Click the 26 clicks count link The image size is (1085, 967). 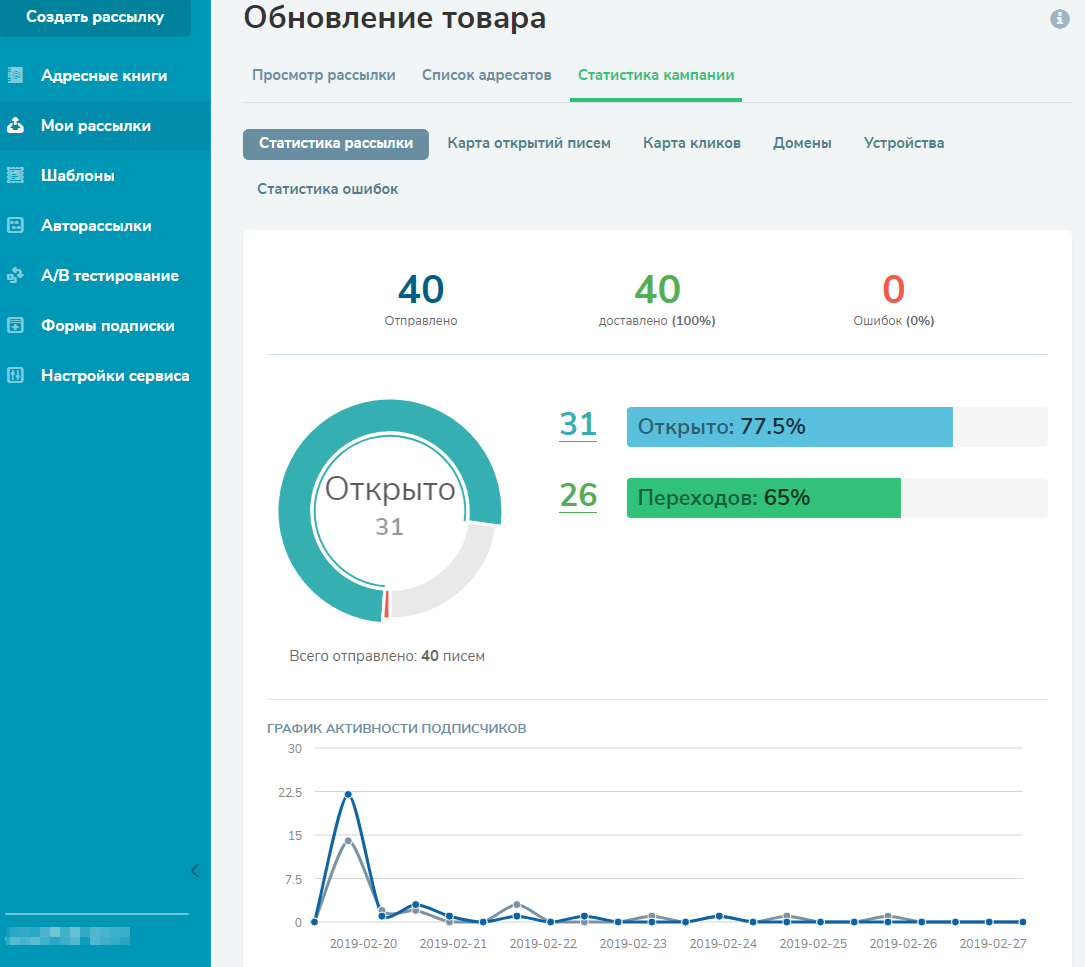tap(578, 496)
